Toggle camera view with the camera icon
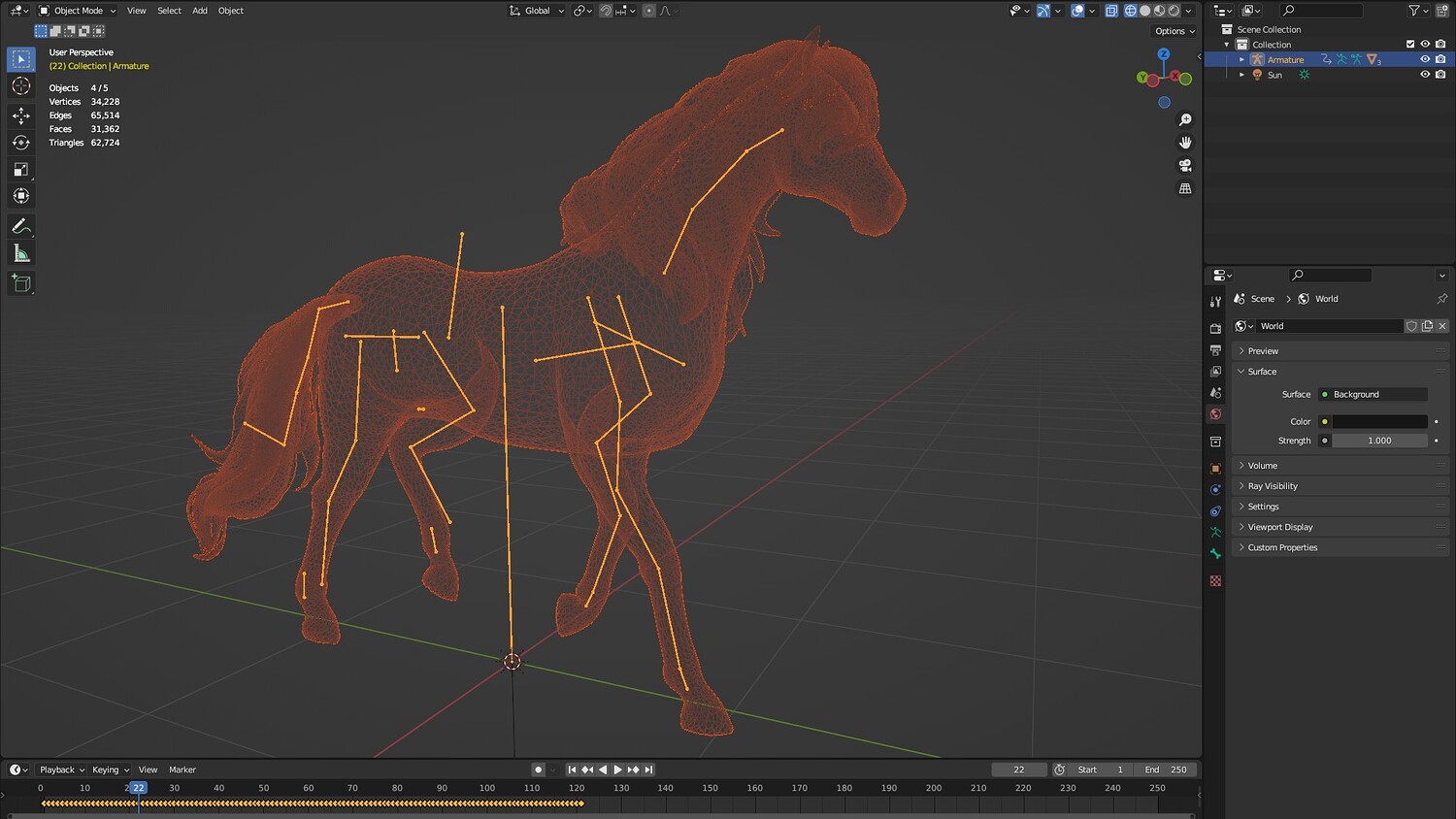The image size is (1456, 819). point(1185,166)
